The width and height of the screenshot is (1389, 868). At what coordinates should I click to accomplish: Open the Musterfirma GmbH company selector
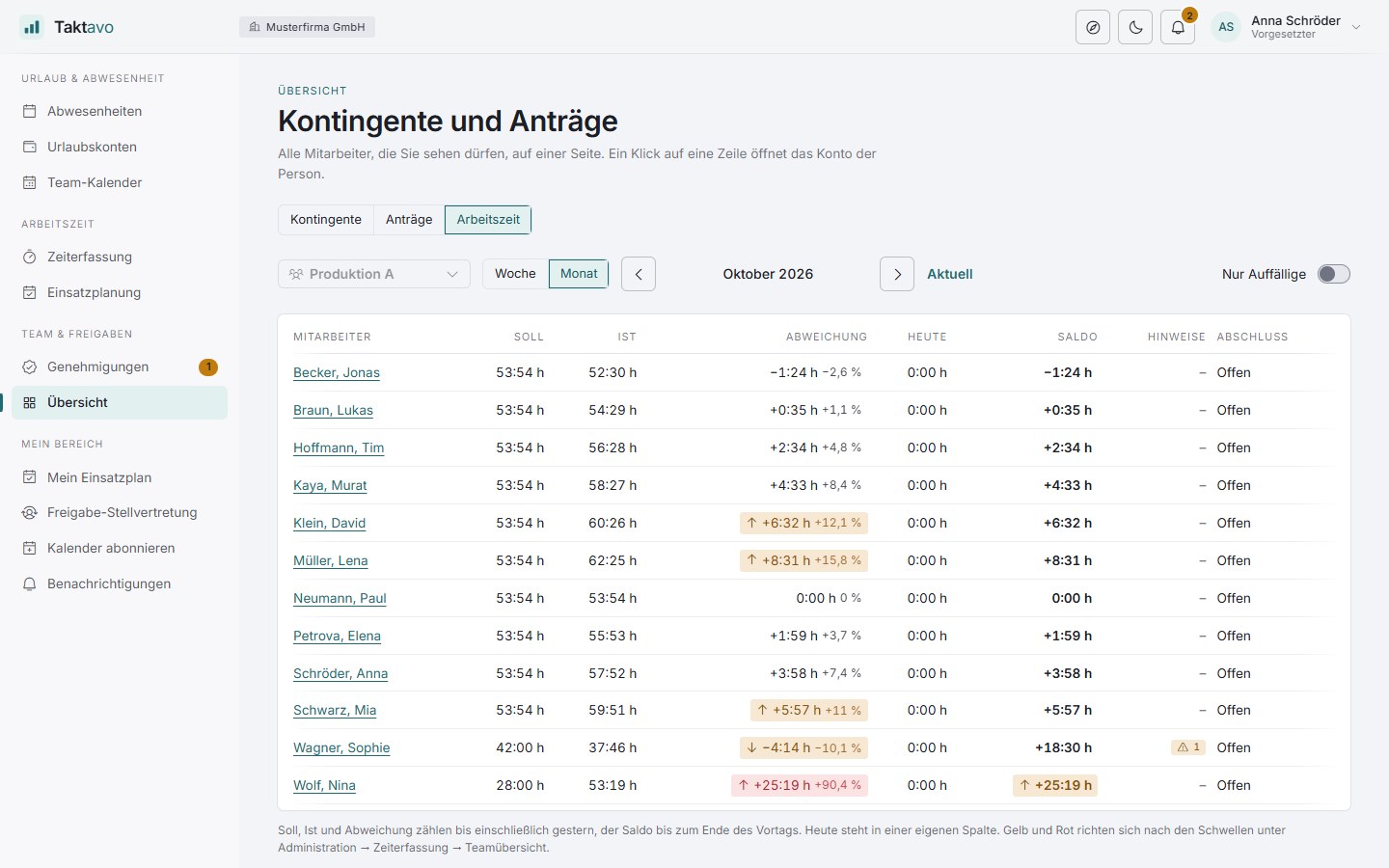(307, 27)
